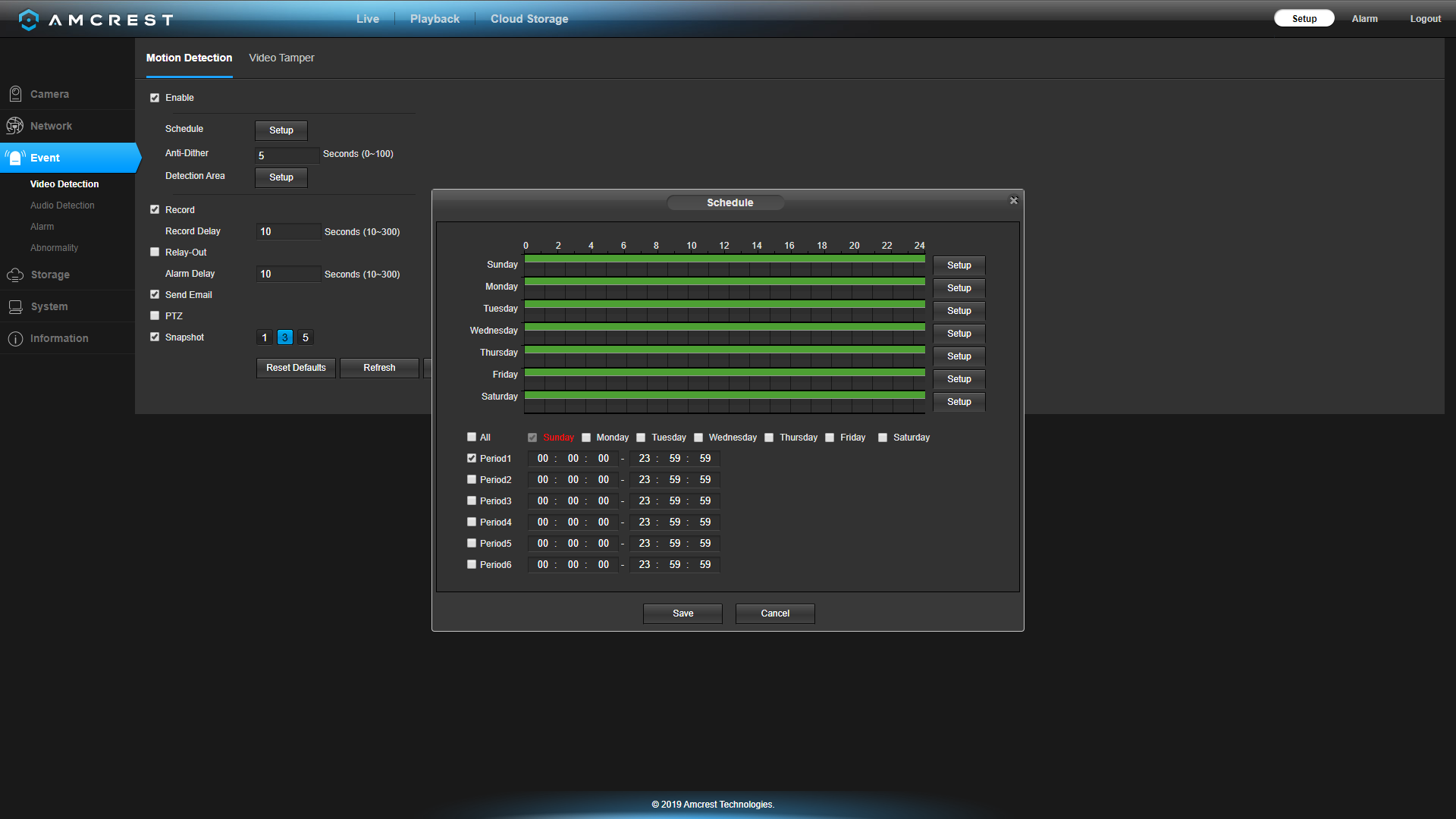Click the Anti-Dither seconds field
This screenshot has height=819, width=1456.
tap(287, 155)
